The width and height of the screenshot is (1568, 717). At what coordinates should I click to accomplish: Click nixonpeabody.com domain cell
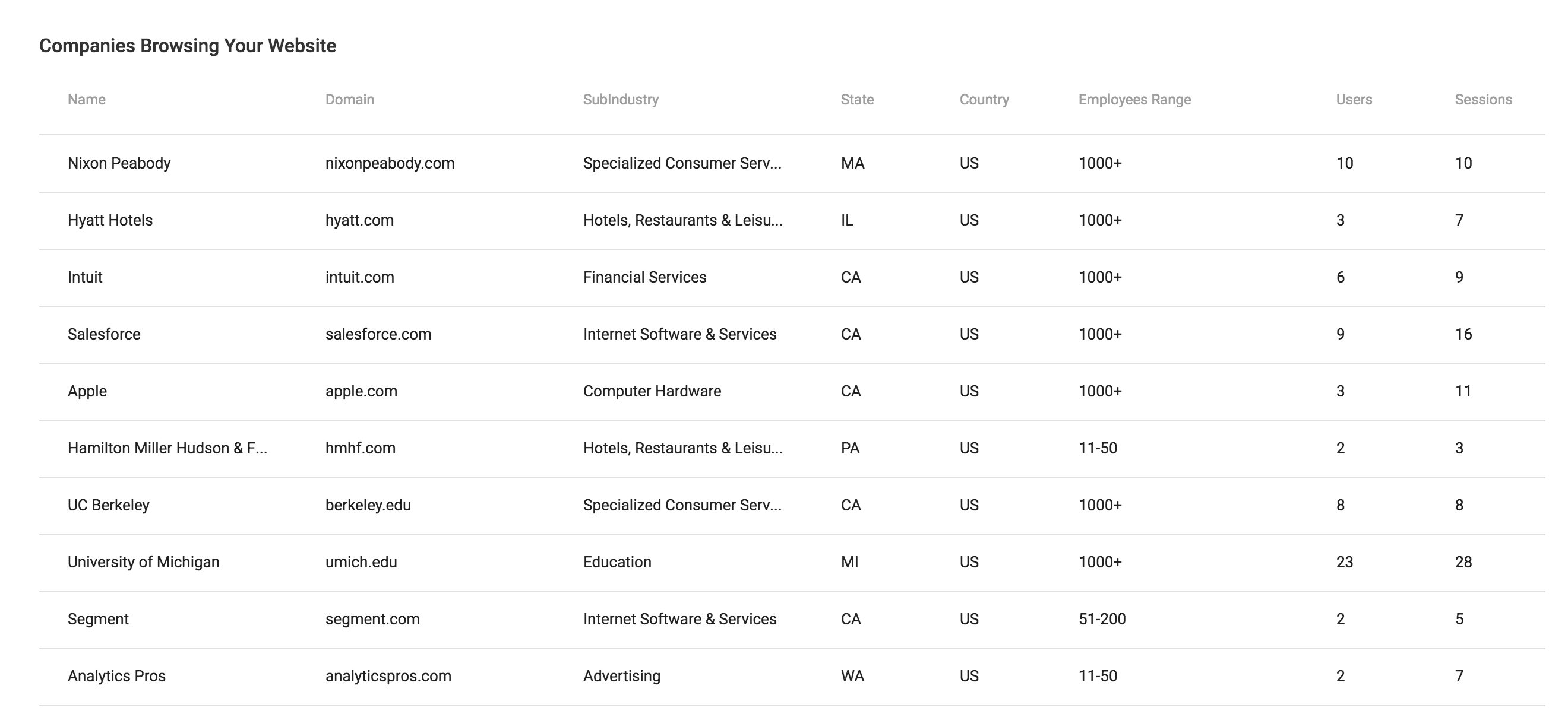click(x=390, y=164)
